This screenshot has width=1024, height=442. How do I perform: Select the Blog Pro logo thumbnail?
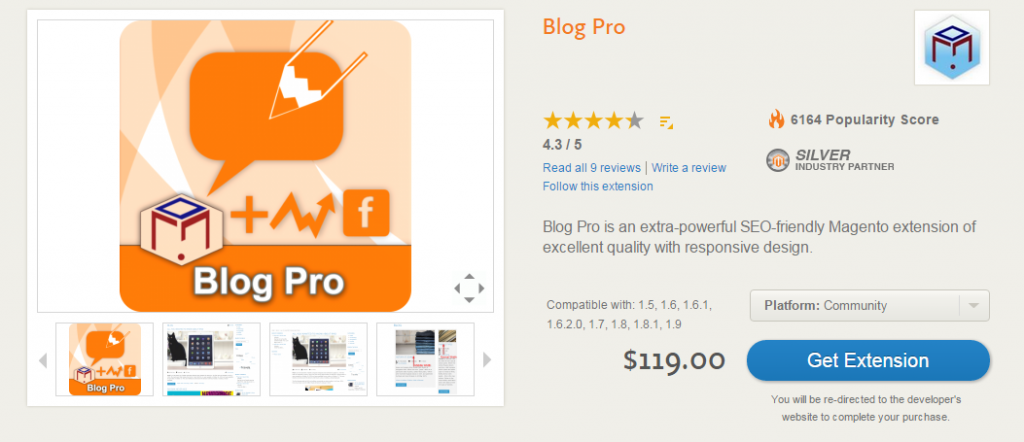click(x=104, y=359)
